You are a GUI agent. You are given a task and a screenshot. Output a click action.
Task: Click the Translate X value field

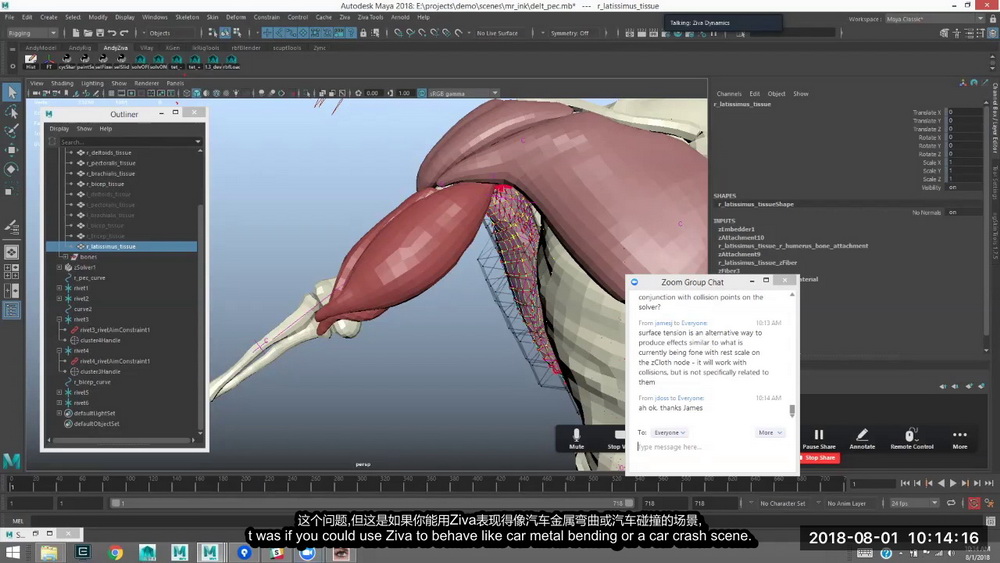coord(966,112)
